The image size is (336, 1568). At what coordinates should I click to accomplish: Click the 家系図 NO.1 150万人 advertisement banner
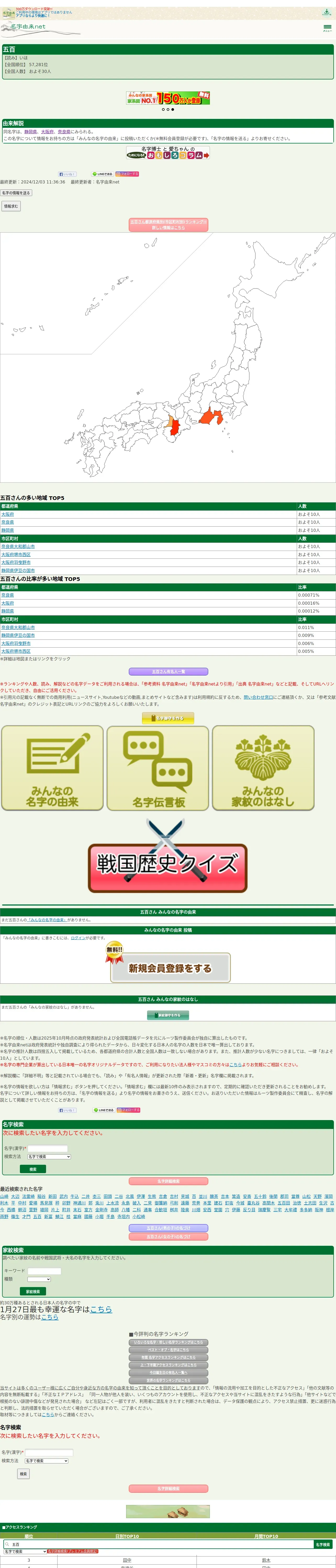pyautogui.click(x=168, y=98)
